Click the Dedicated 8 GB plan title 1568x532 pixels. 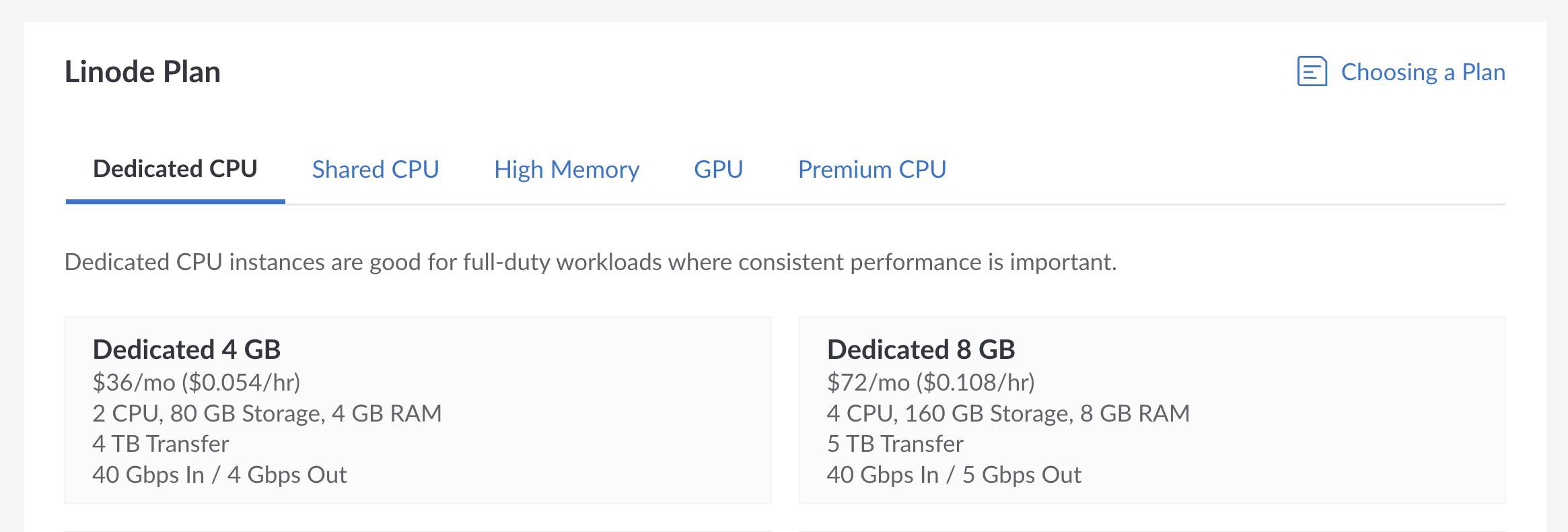coord(921,350)
